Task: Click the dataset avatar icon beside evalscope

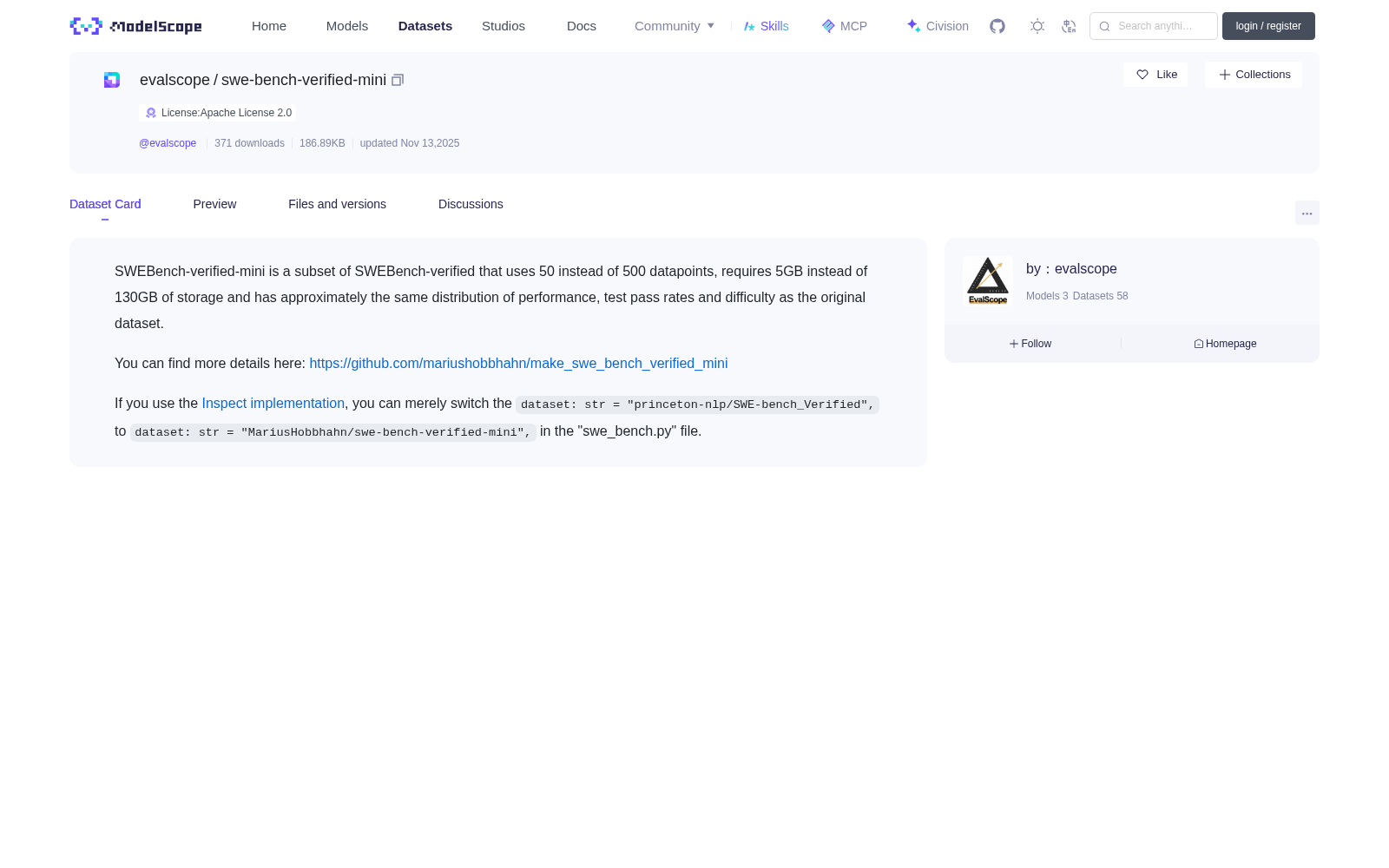Action: (112, 80)
